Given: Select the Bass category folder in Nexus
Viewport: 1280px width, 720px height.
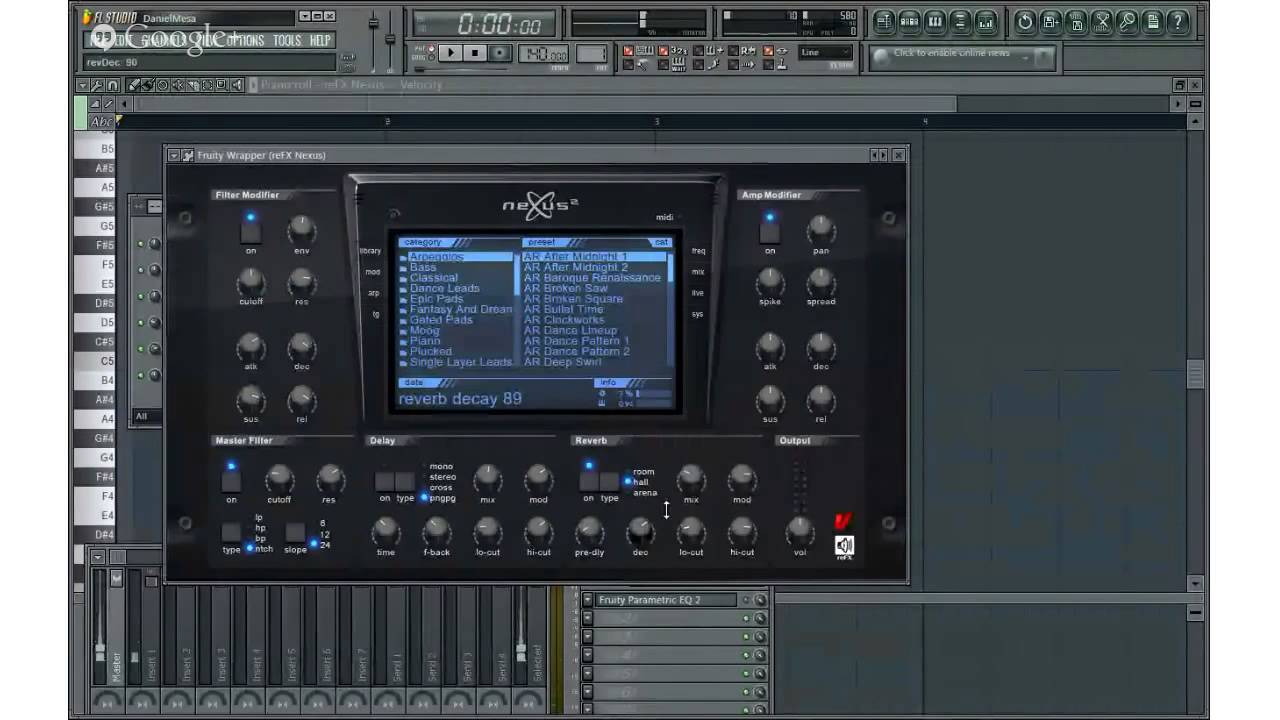Looking at the screenshot, I should tap(423, 268).
